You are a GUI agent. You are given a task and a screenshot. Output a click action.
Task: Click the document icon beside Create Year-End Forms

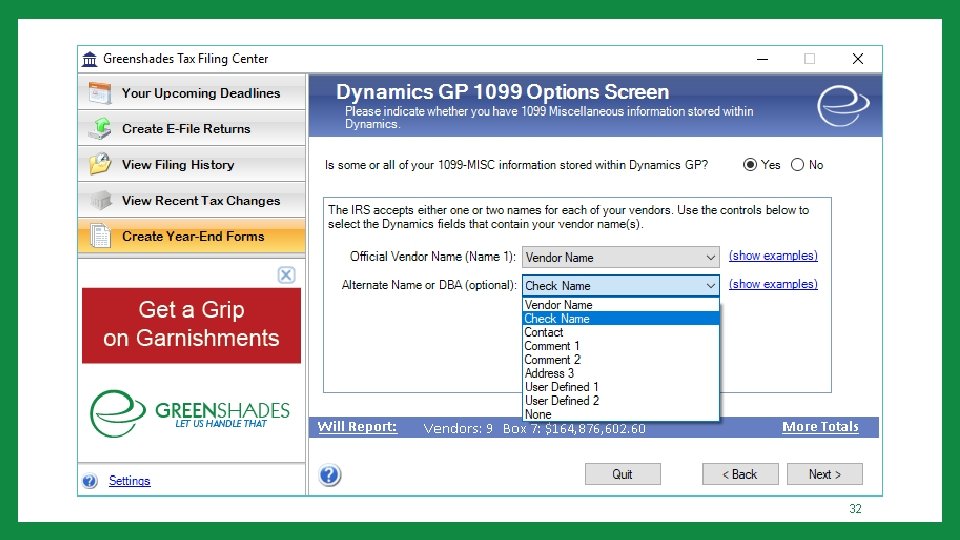coord(100,236)
